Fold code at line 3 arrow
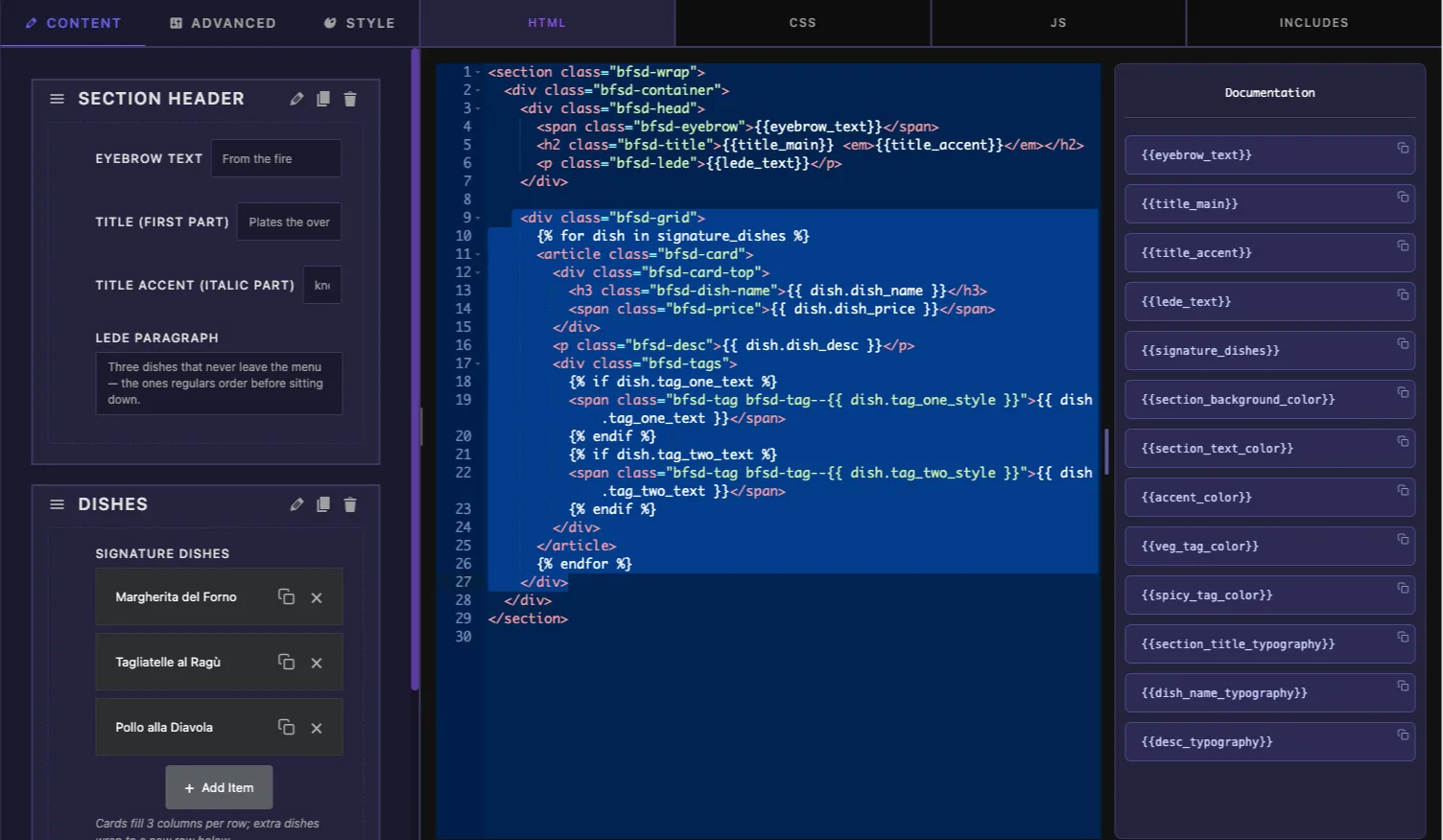The width and height of the screenshot is (1443, 840). click(x=478, y=108)
